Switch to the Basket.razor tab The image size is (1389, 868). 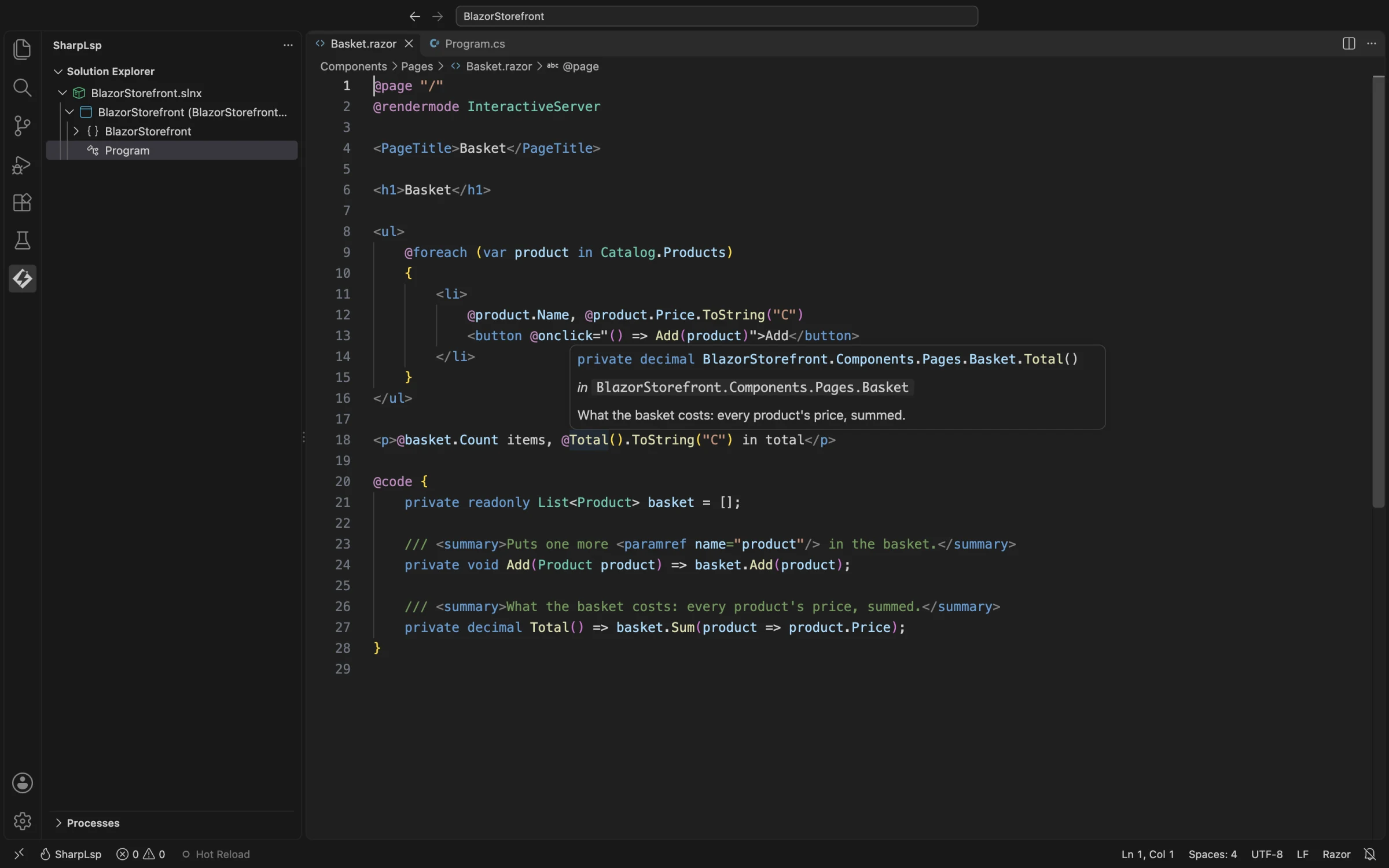(x=363, y=43)
